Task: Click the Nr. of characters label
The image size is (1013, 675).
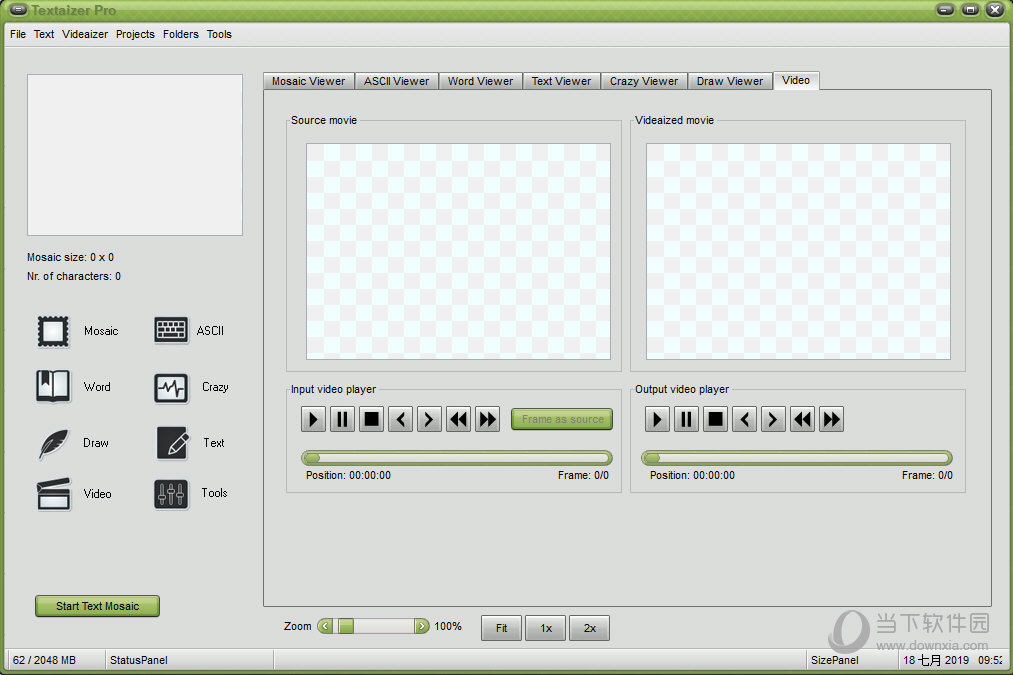Action: pyautogui.click(x=74, y=276)
